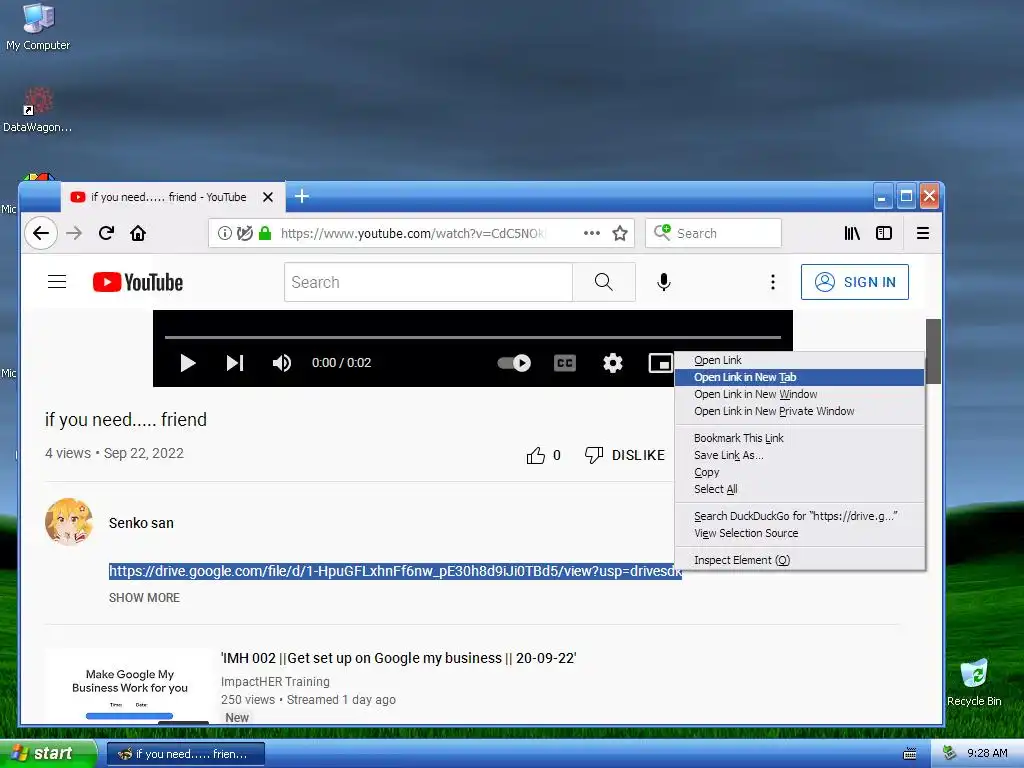Click the URL in the address bar

pyautogui.click(x=413, y=233)
